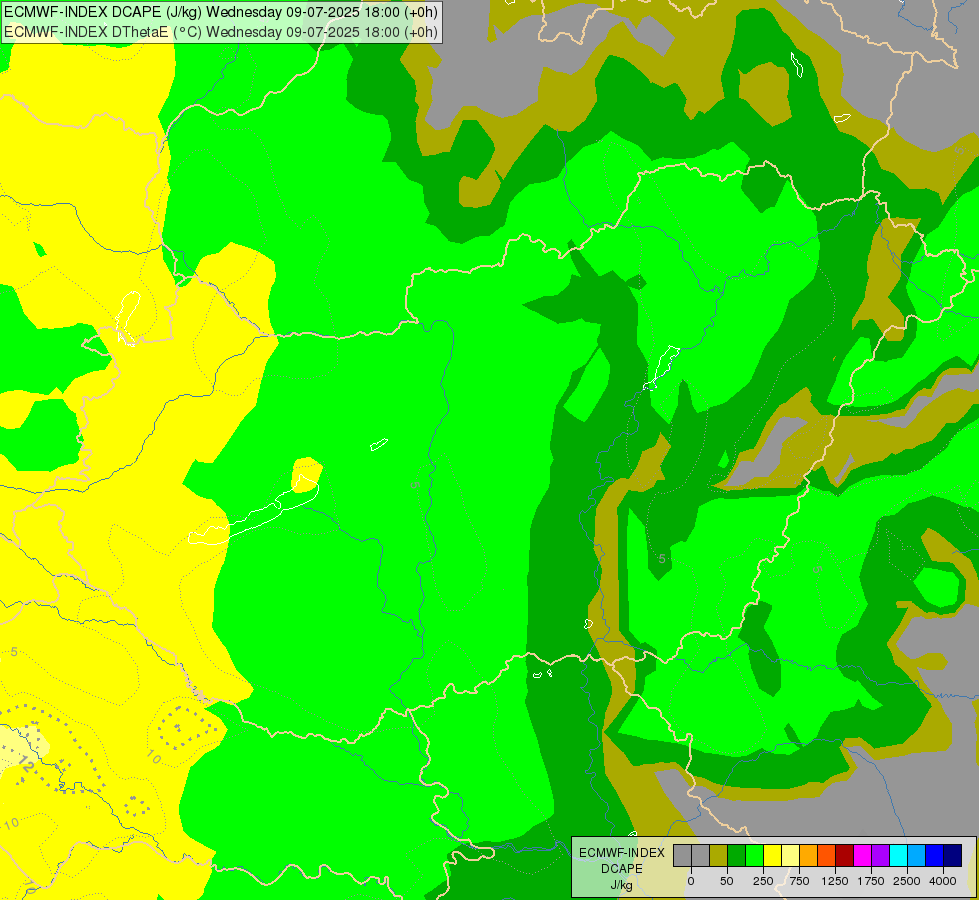The image size is (979, 900).
Task: Select the dark green legend swatch
Action: [737, 855]
